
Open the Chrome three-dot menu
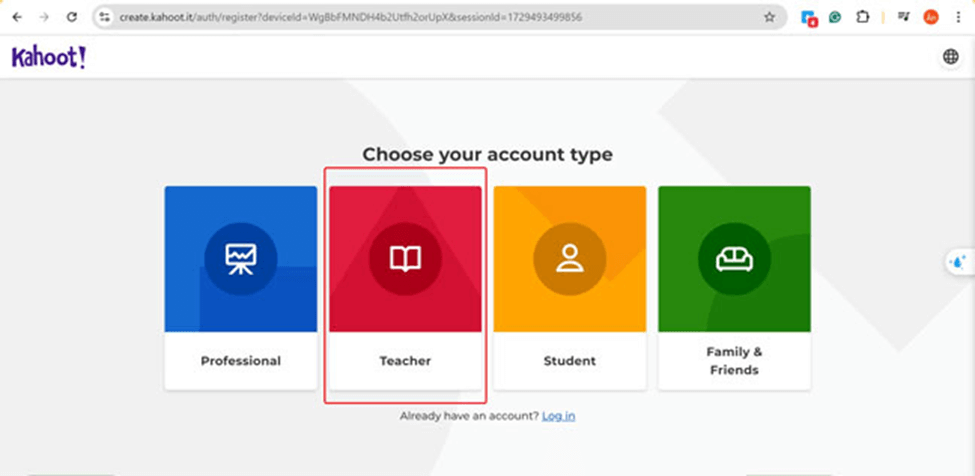958,17
